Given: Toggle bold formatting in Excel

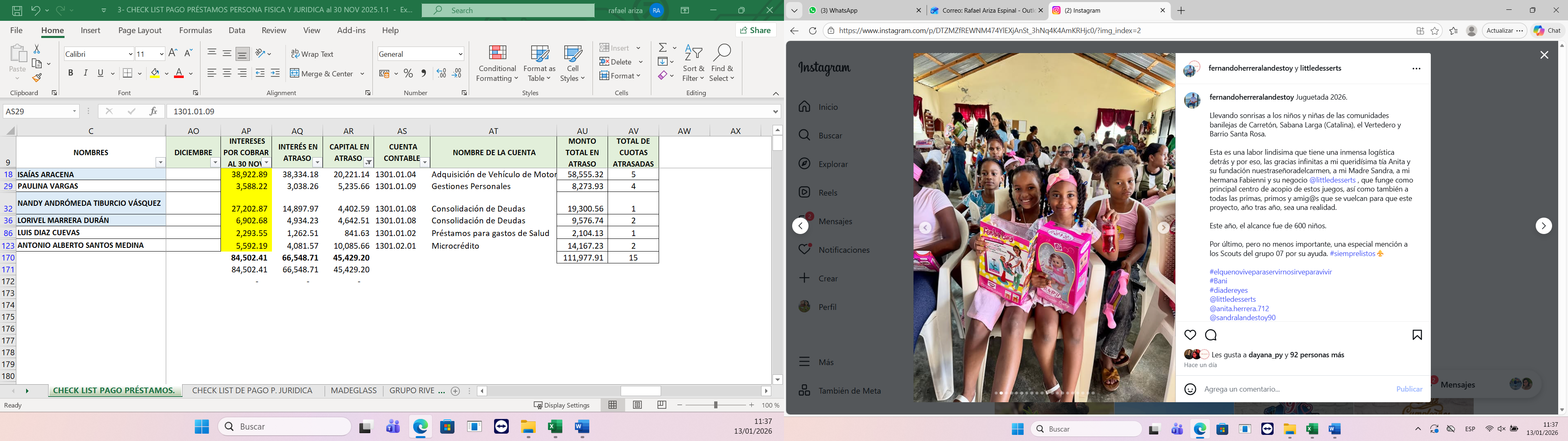Looking at the screenshot, I should tap(71, 73).
